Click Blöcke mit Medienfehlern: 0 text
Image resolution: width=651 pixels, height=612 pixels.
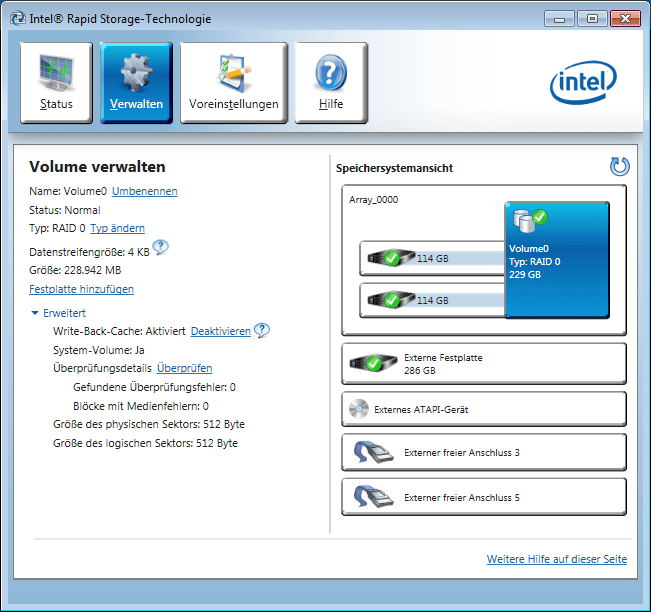141,406
